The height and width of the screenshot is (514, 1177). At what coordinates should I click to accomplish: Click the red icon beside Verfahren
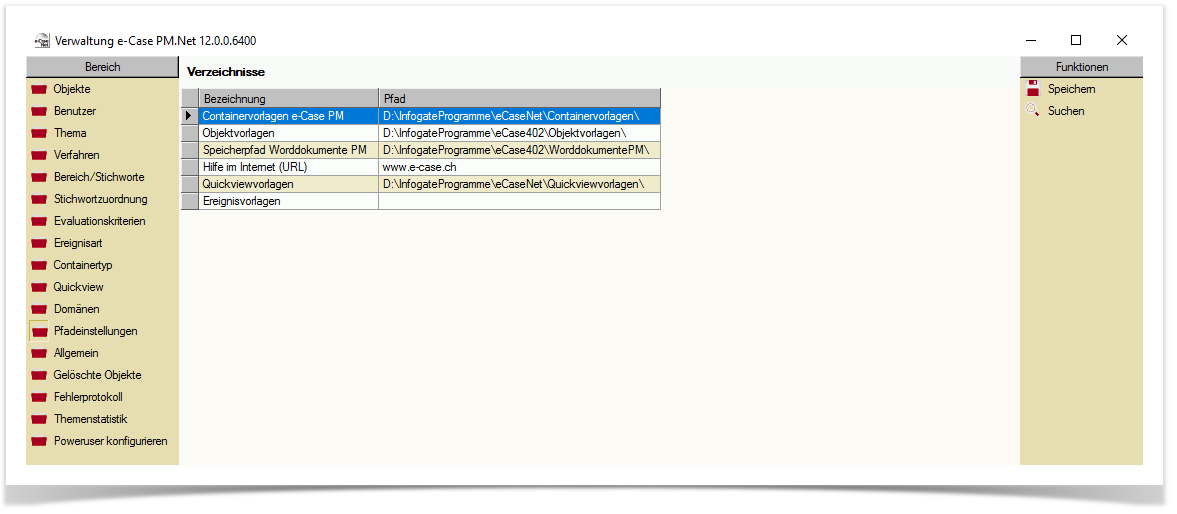tap(39, 155)
